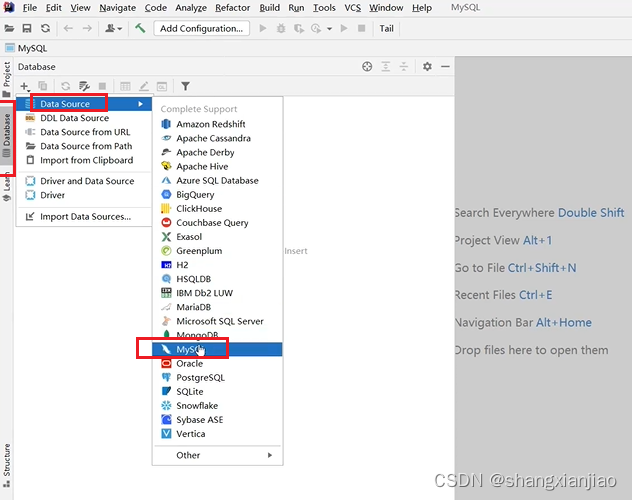
Task: Open Database panel settings gear
Action: point(427,66)
